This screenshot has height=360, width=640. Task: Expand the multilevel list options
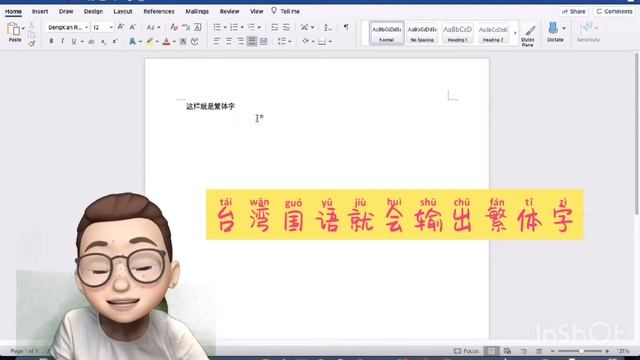tap(259, 27)
